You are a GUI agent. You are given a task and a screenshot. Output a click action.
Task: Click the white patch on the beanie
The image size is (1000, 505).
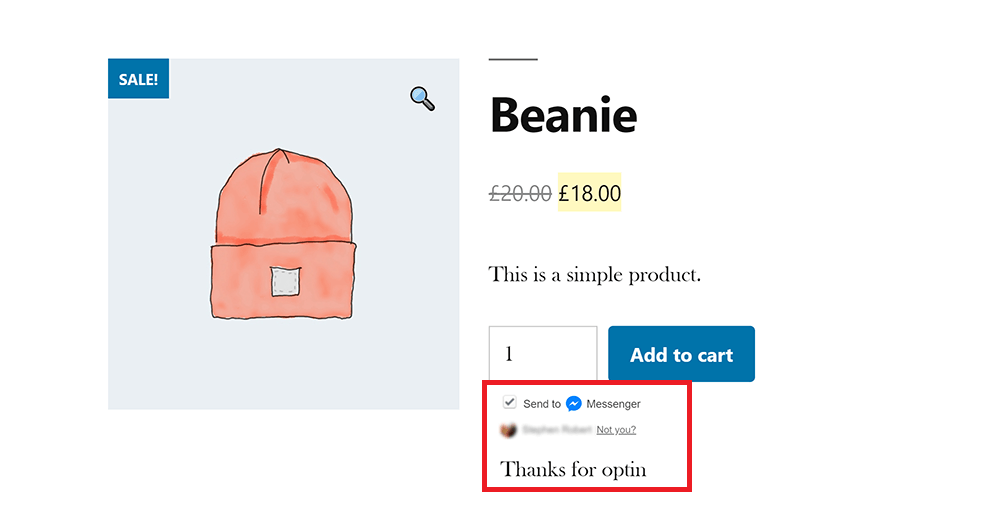(x=286, y=282)
